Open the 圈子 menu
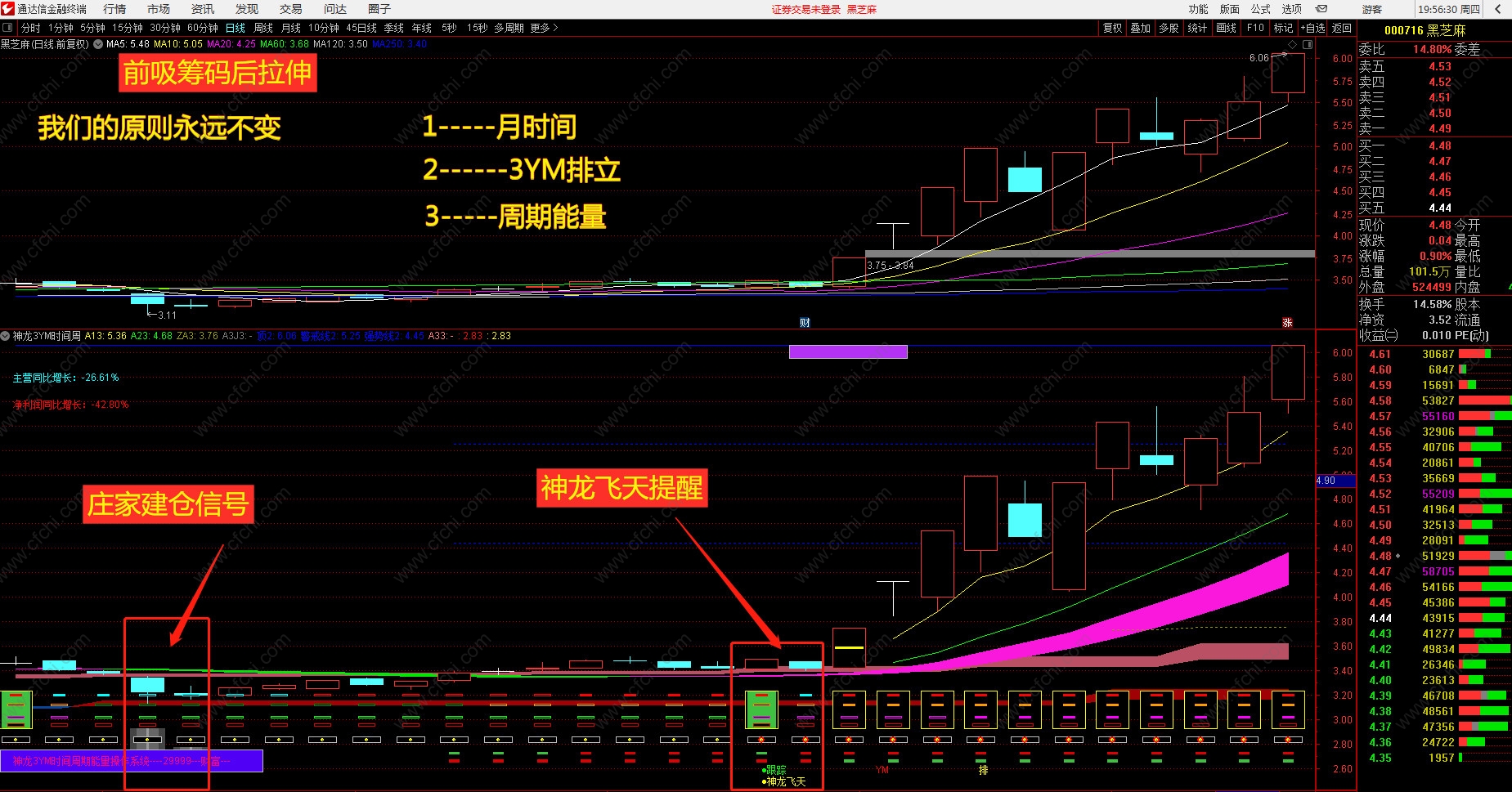Image resolution: width=1512 pixels, height=792 pixels. click(379, 9)
